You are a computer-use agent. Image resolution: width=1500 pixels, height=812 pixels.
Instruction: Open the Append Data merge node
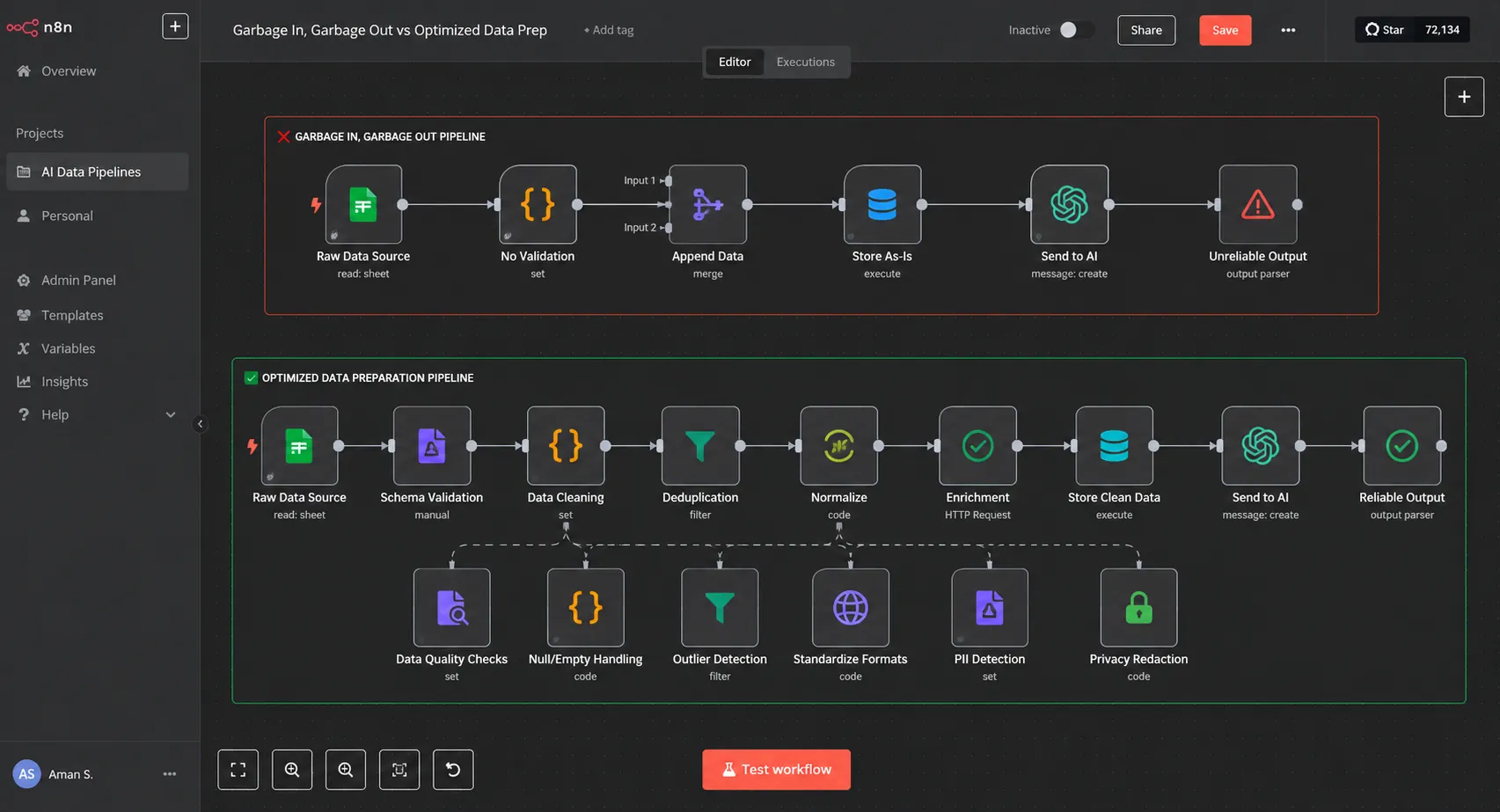[x=707, y=204]
